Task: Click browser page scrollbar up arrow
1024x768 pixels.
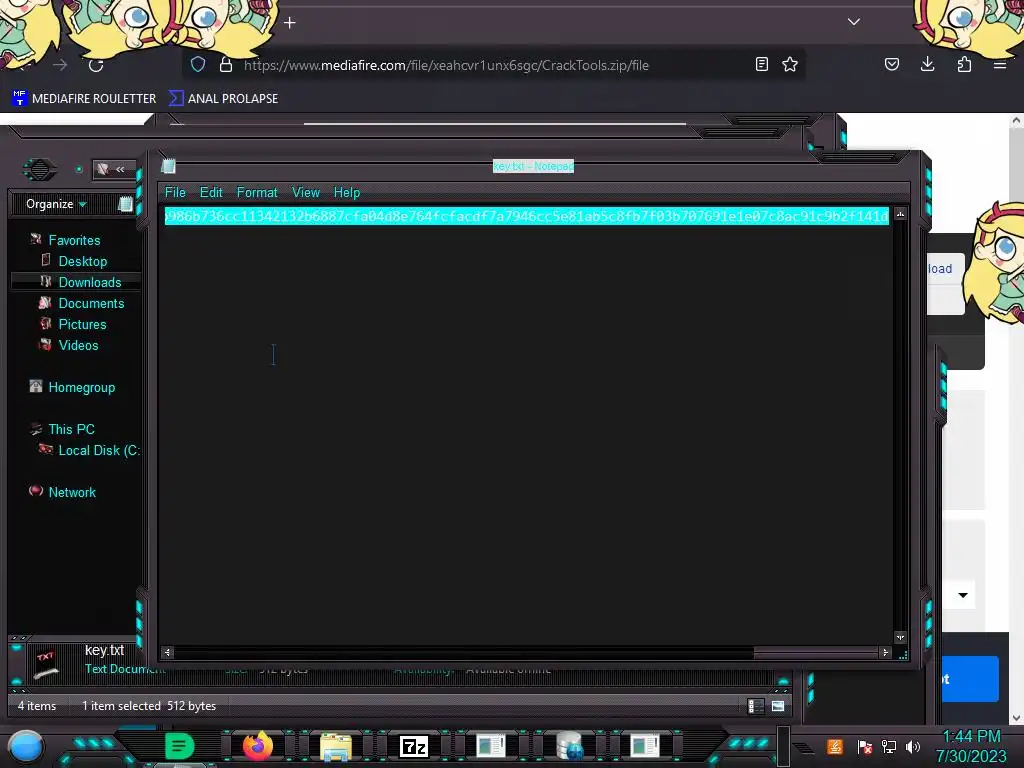Action: pos(1016,121)
